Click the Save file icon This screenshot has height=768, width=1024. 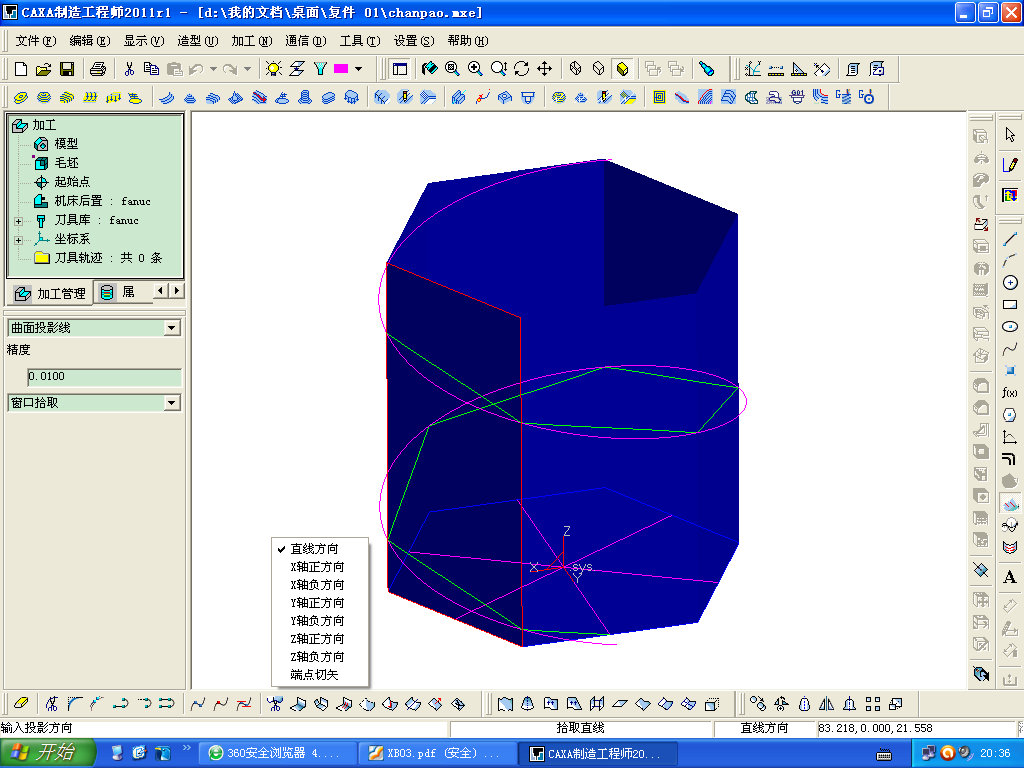tap(67, 69)
